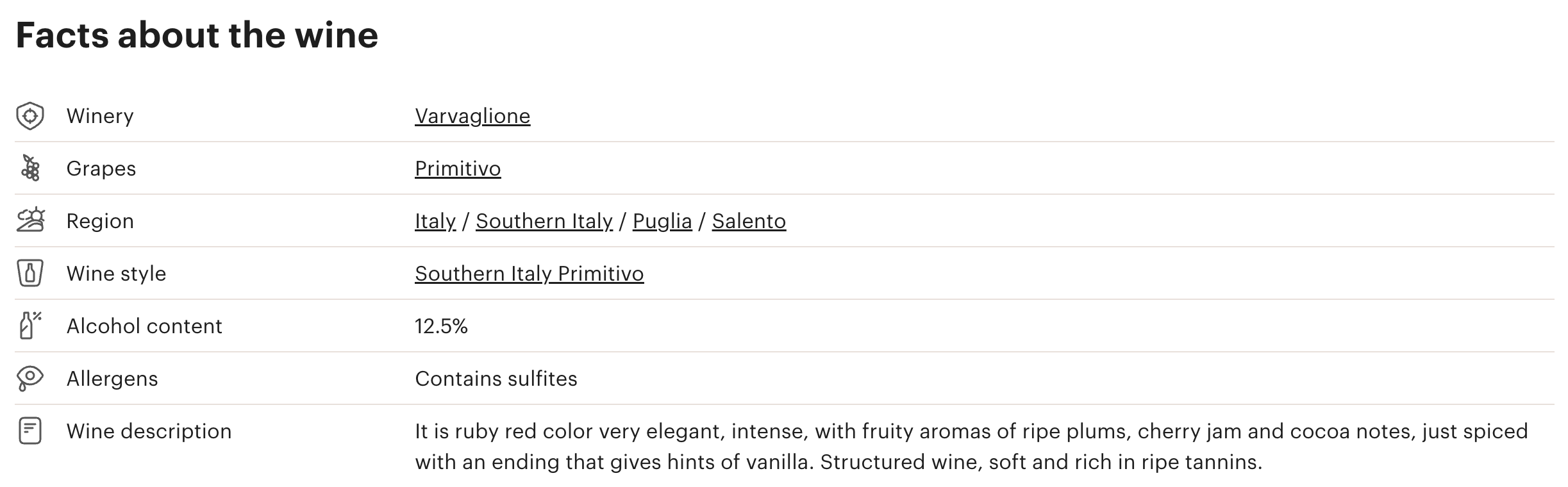Screen dimensions: 1568x487
Task: Open the Primitivo grape link
Action: click(x=458, y=169)
